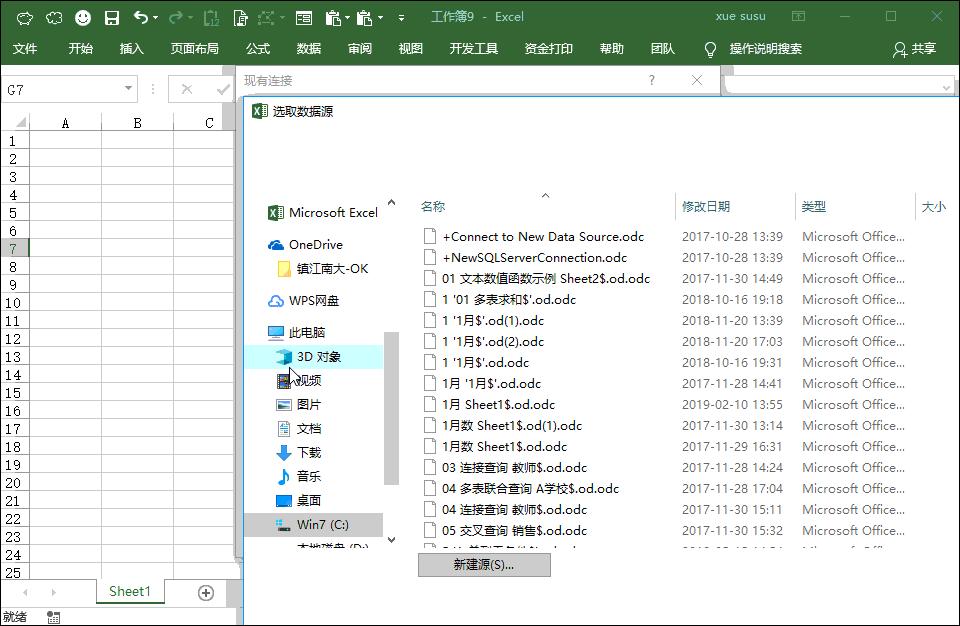This screenshot has width=960, height=626.
Task: Click the lightbulb icon beside 操作说明搜索
Action: pyautogui.click(x=710, y=49)
